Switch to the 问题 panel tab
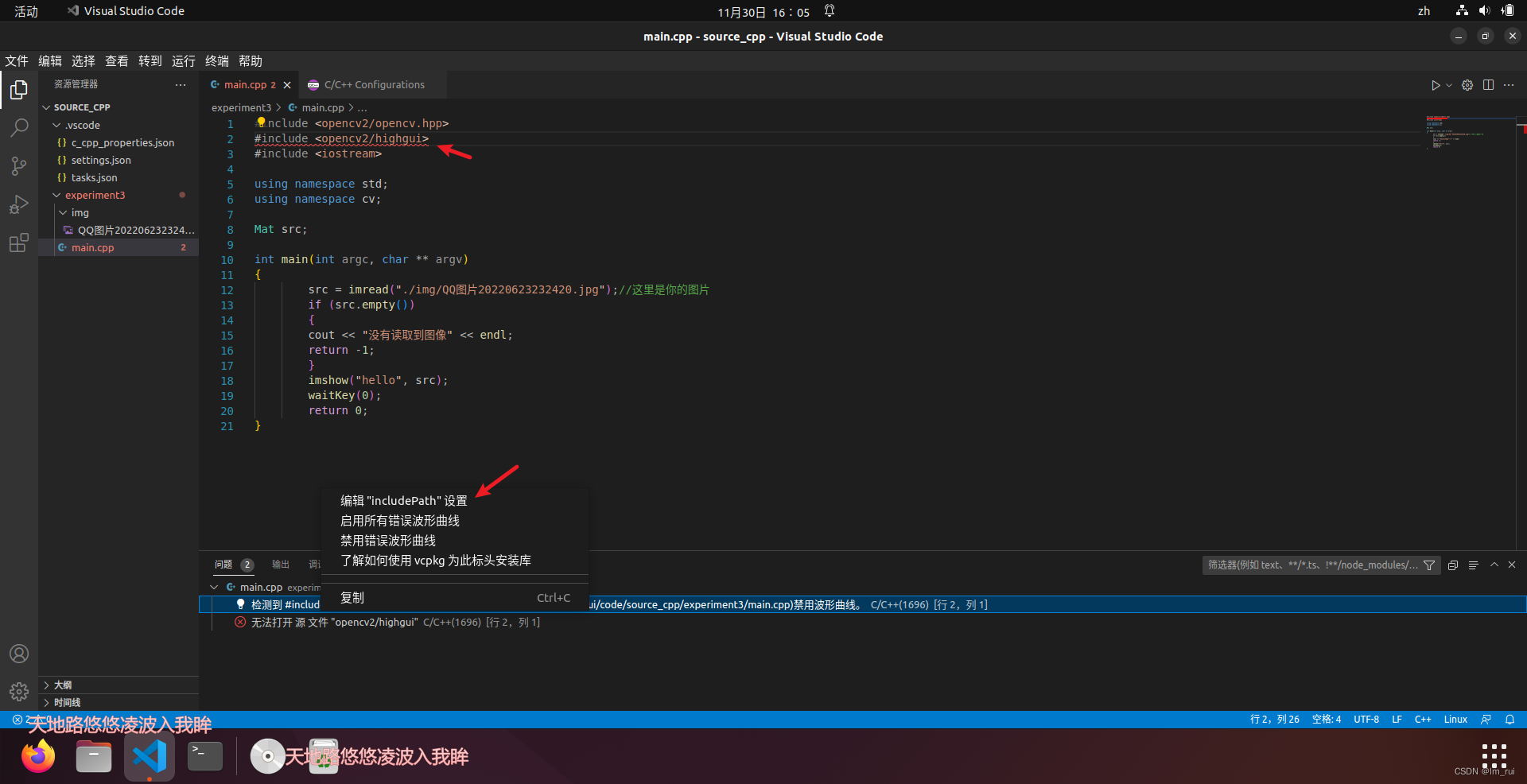This screenshot has width=1527, height=784. (223, 565)
